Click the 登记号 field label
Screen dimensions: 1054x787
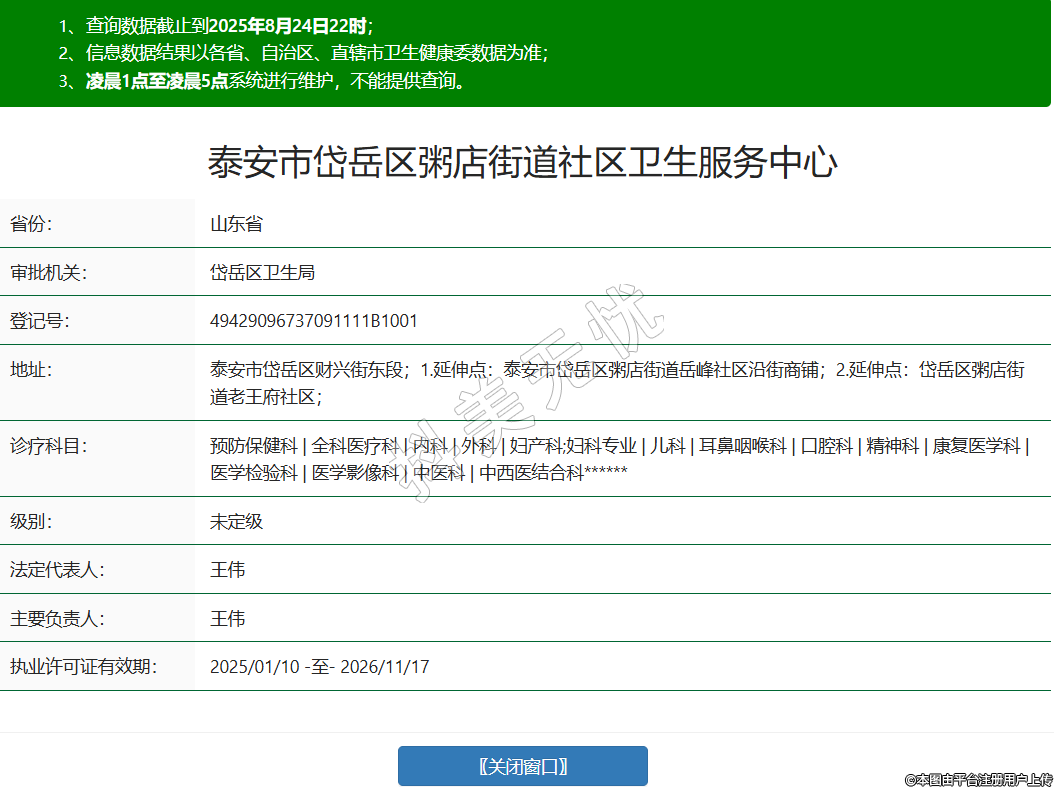(x=39, y=321)
